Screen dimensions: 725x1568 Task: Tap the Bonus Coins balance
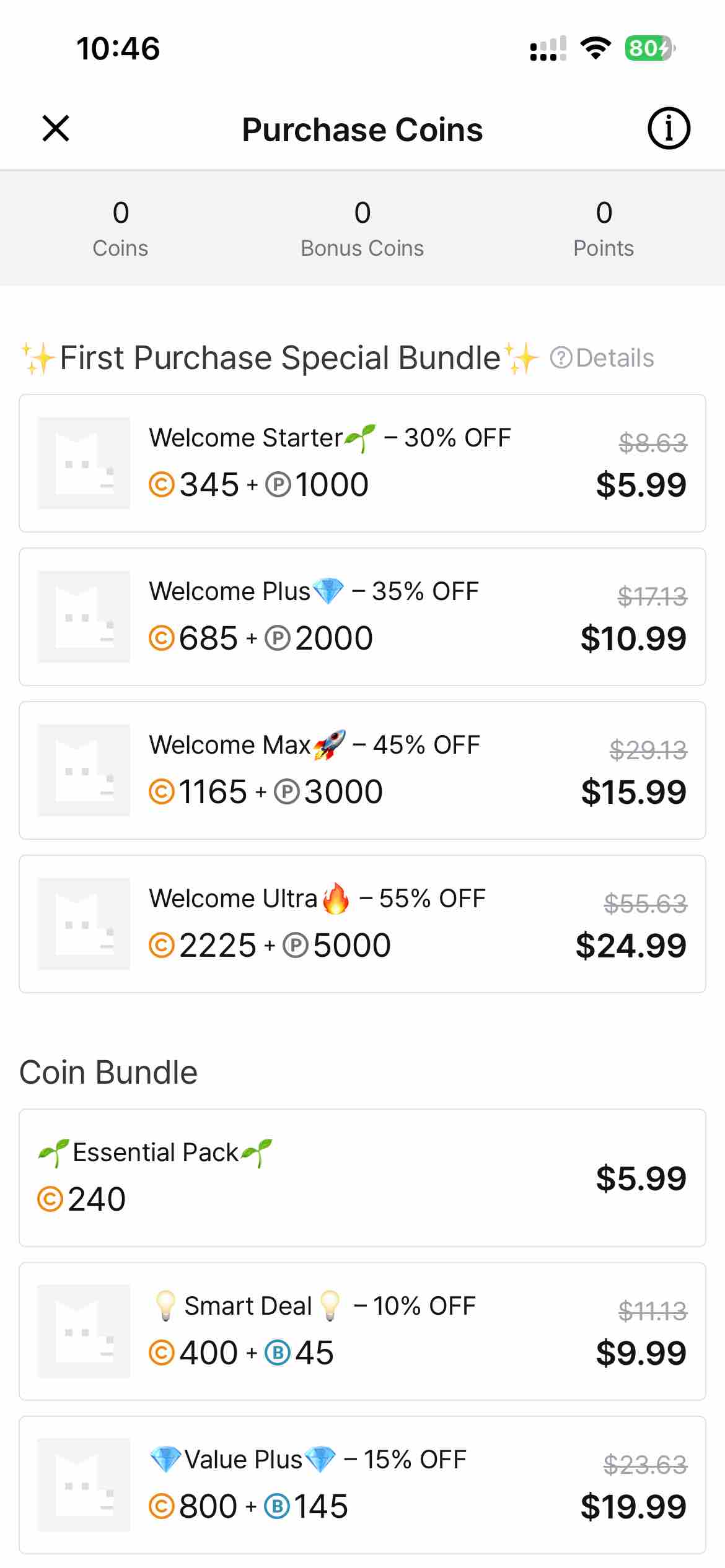click(x=362, y=228)
